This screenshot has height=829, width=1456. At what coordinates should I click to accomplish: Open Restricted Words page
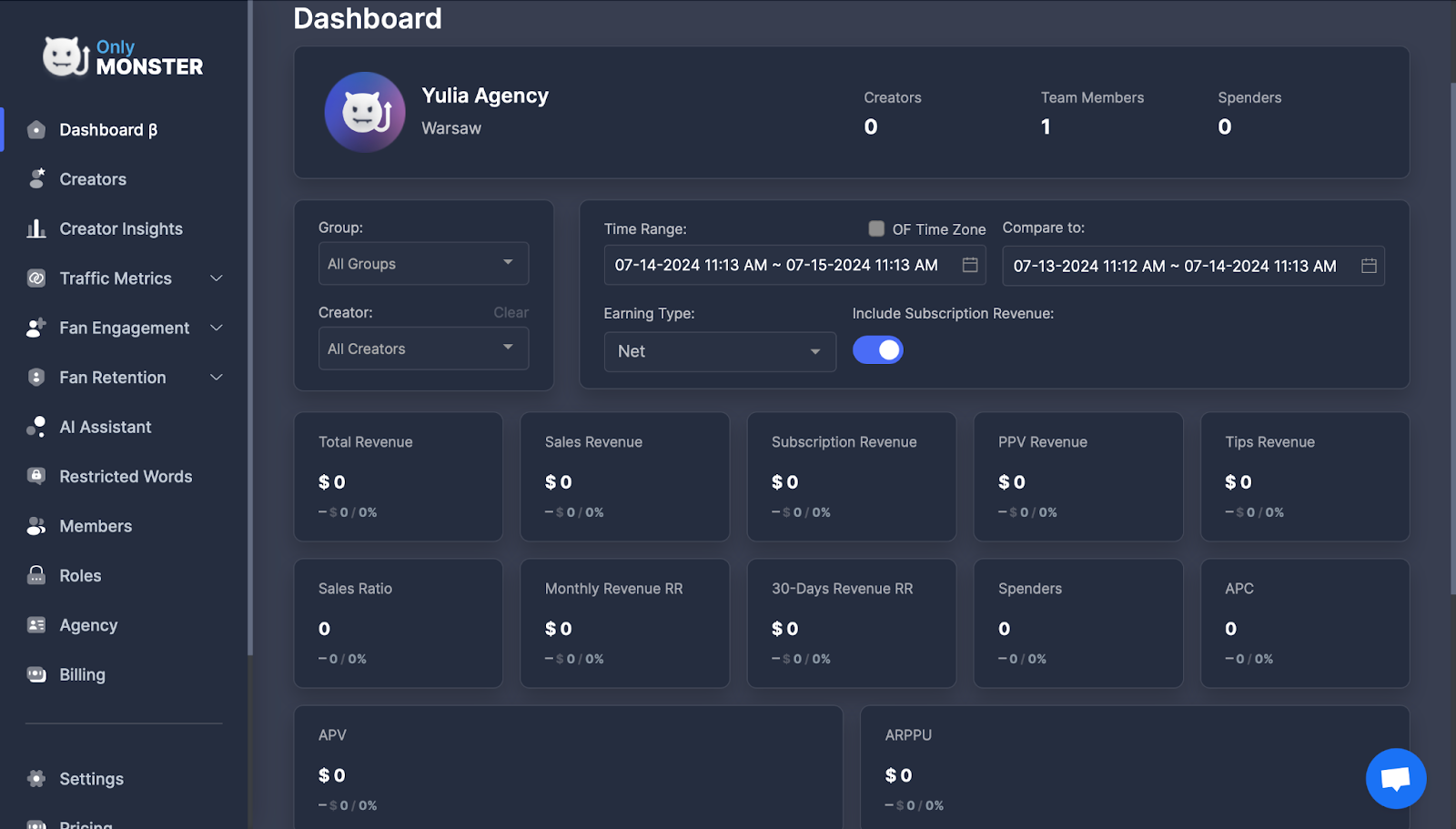point(125,476)
